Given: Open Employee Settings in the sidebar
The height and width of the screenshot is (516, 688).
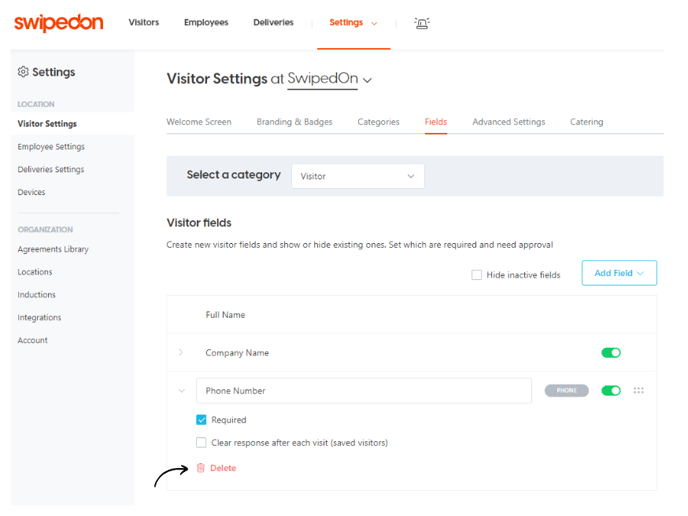Looking at the screenshot, I should point(51,147).
